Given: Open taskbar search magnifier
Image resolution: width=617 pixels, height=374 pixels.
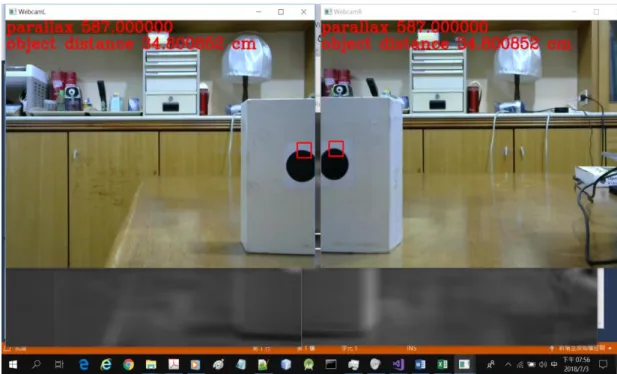Looking at the screenshot, I should pyautogui.click(x=36, y=365).
